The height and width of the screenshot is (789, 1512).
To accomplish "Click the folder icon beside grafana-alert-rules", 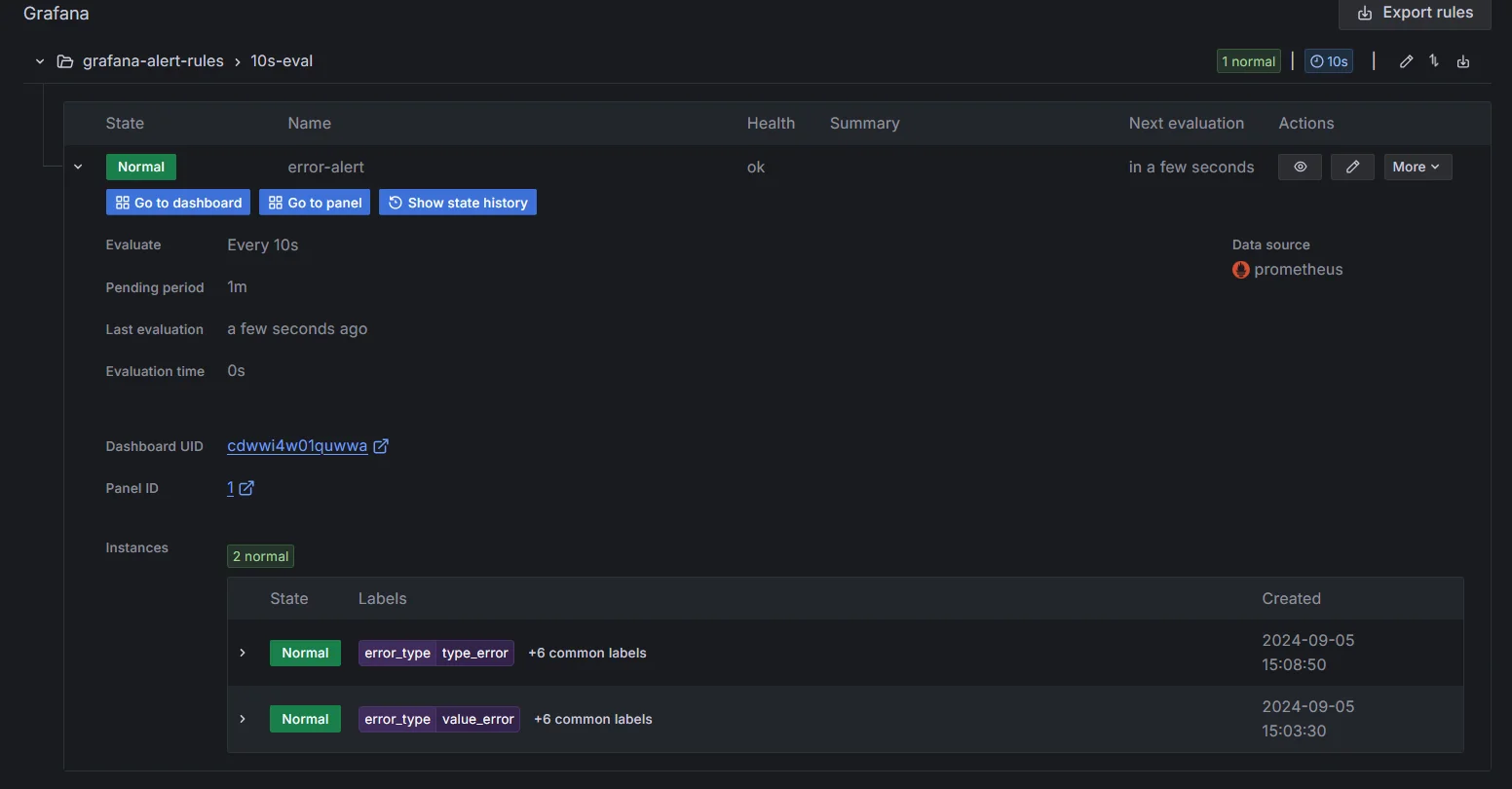I will [65, 61].
